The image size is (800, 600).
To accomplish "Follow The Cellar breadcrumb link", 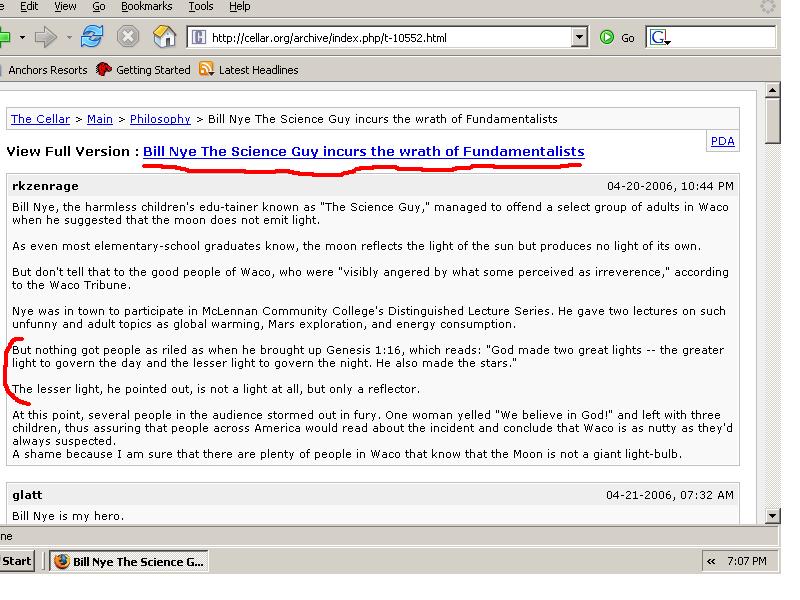I will 40,119.
